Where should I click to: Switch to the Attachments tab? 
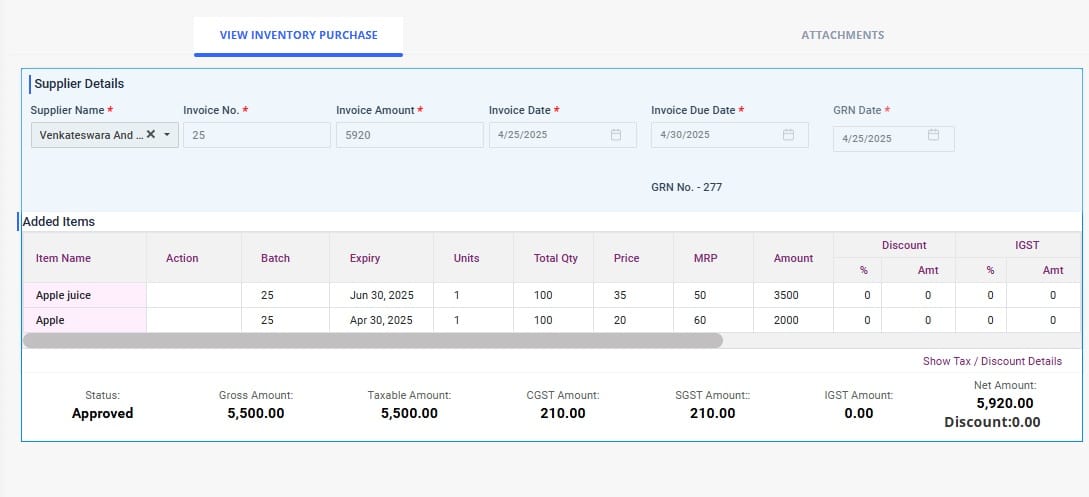click(842, 35)
